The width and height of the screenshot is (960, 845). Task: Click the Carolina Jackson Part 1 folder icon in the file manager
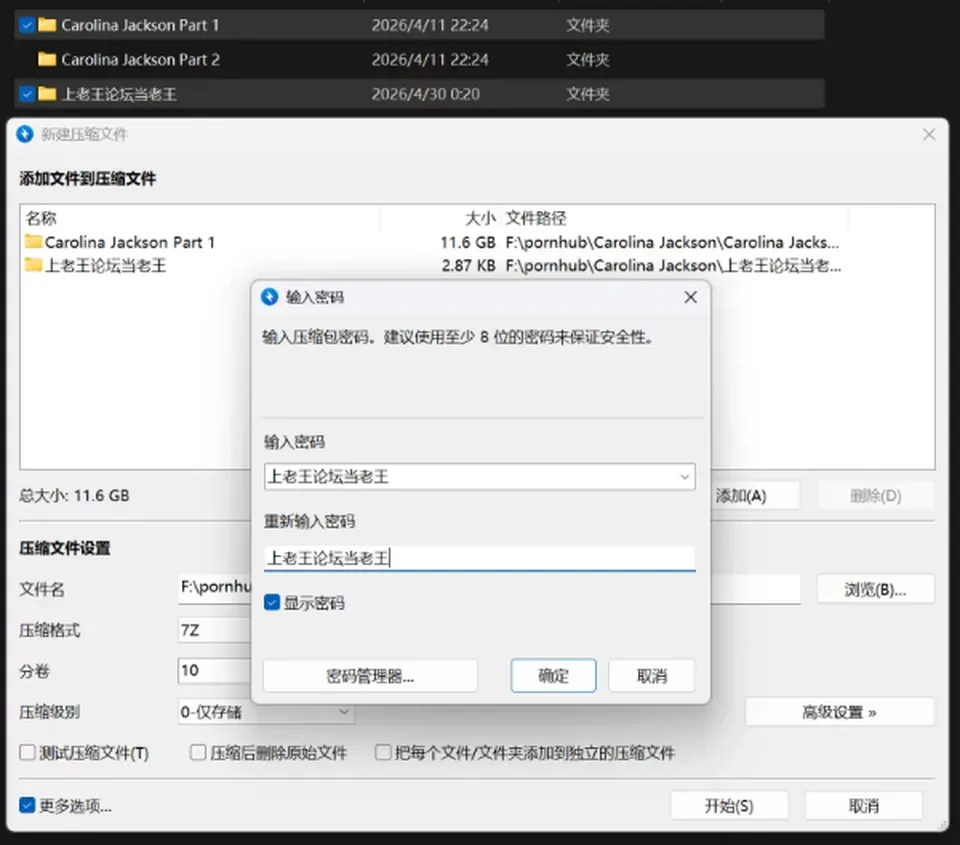pyautogui.click(x=47, y=25)
